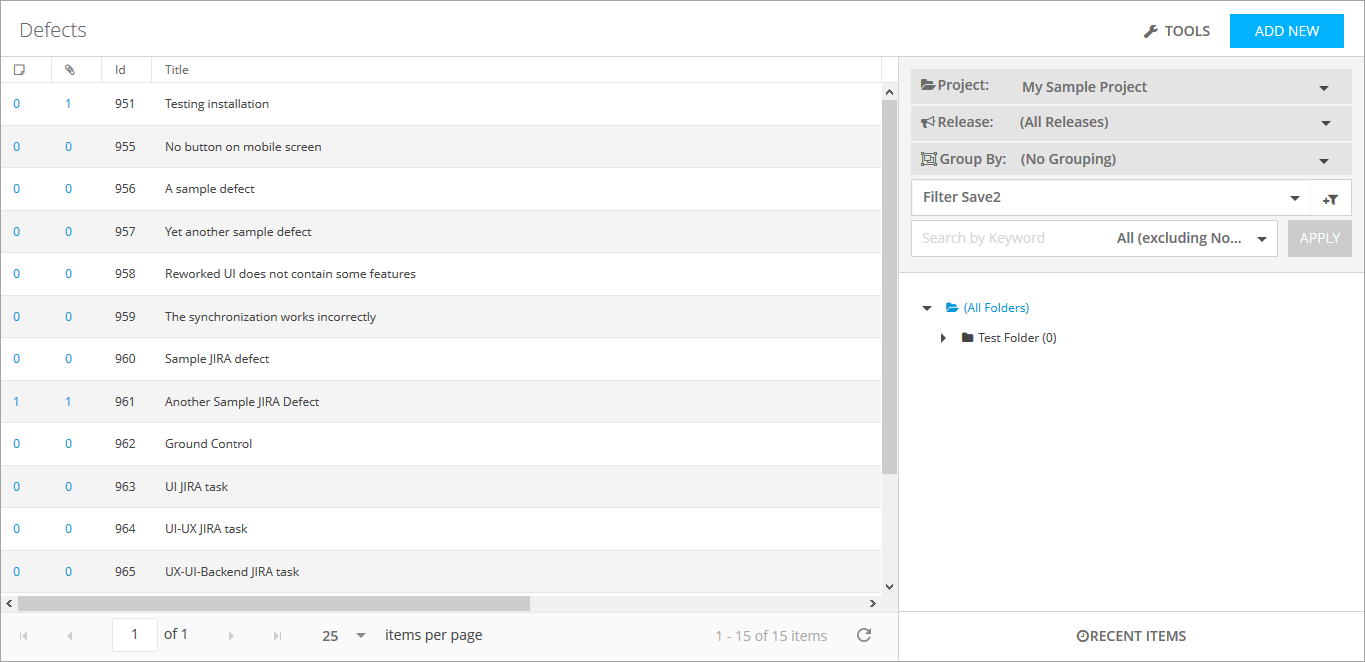This screenshot has width=1365, height=662.
Task: Click the attachments paperclip column header
Action: pyautogui.click(x=70, y=70)
